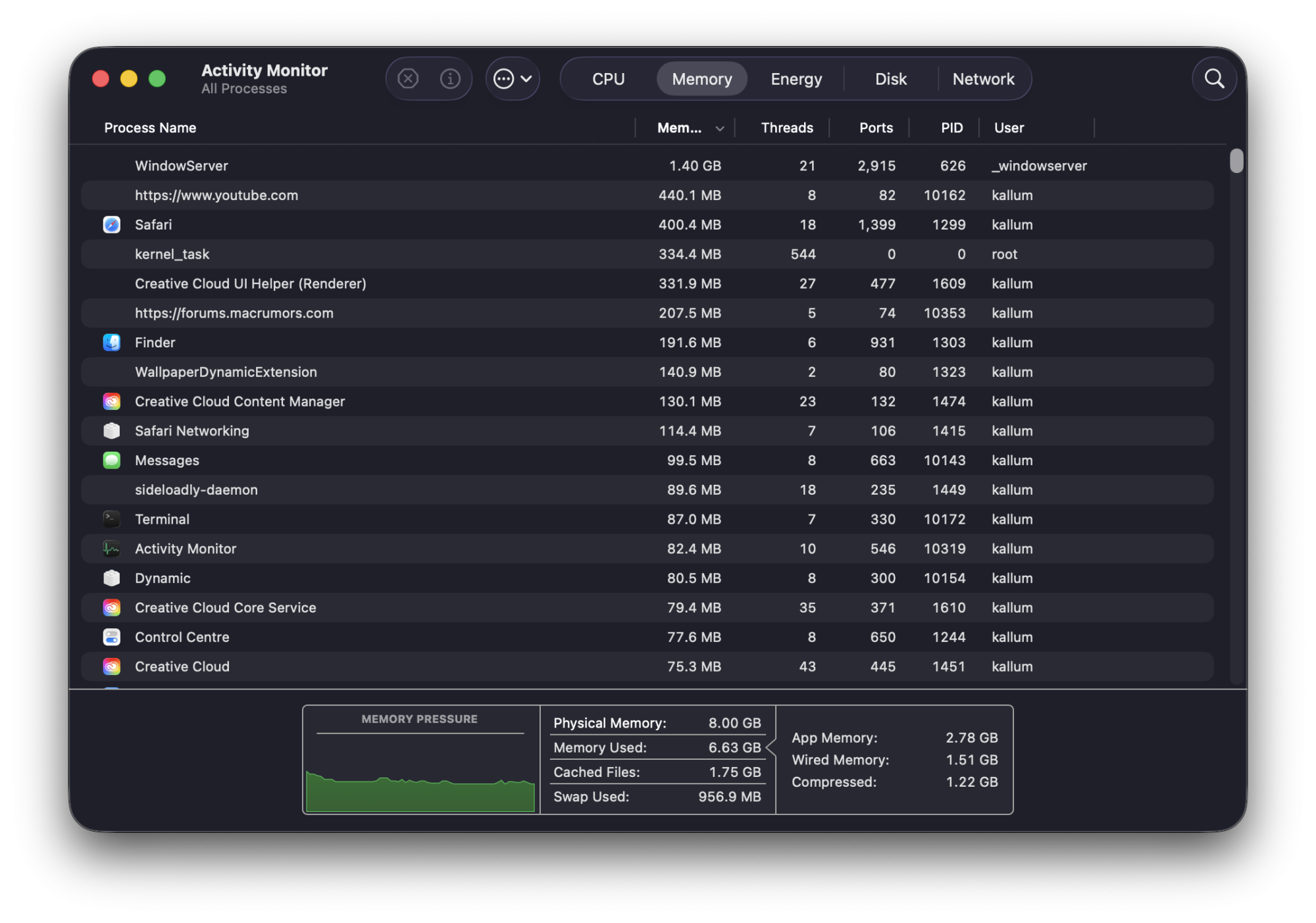Sort by Threads column header

(786, 128)
